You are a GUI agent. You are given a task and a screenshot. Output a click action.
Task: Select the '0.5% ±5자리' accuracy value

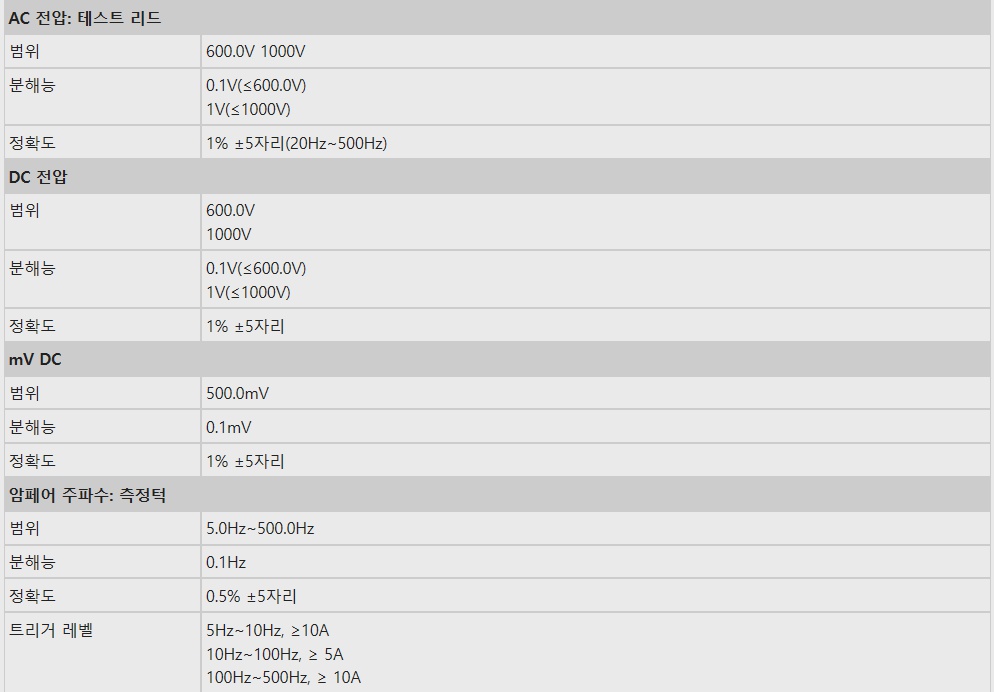[251, 596]
